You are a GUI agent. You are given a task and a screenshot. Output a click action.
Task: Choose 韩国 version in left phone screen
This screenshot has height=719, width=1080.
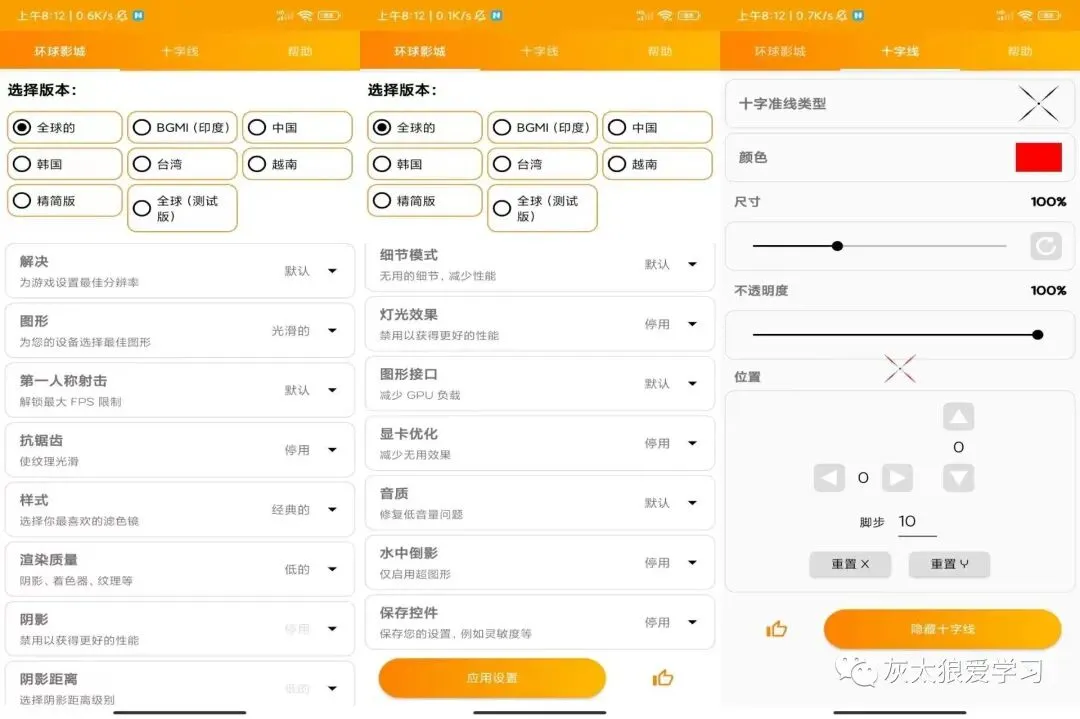coord(65,164)
